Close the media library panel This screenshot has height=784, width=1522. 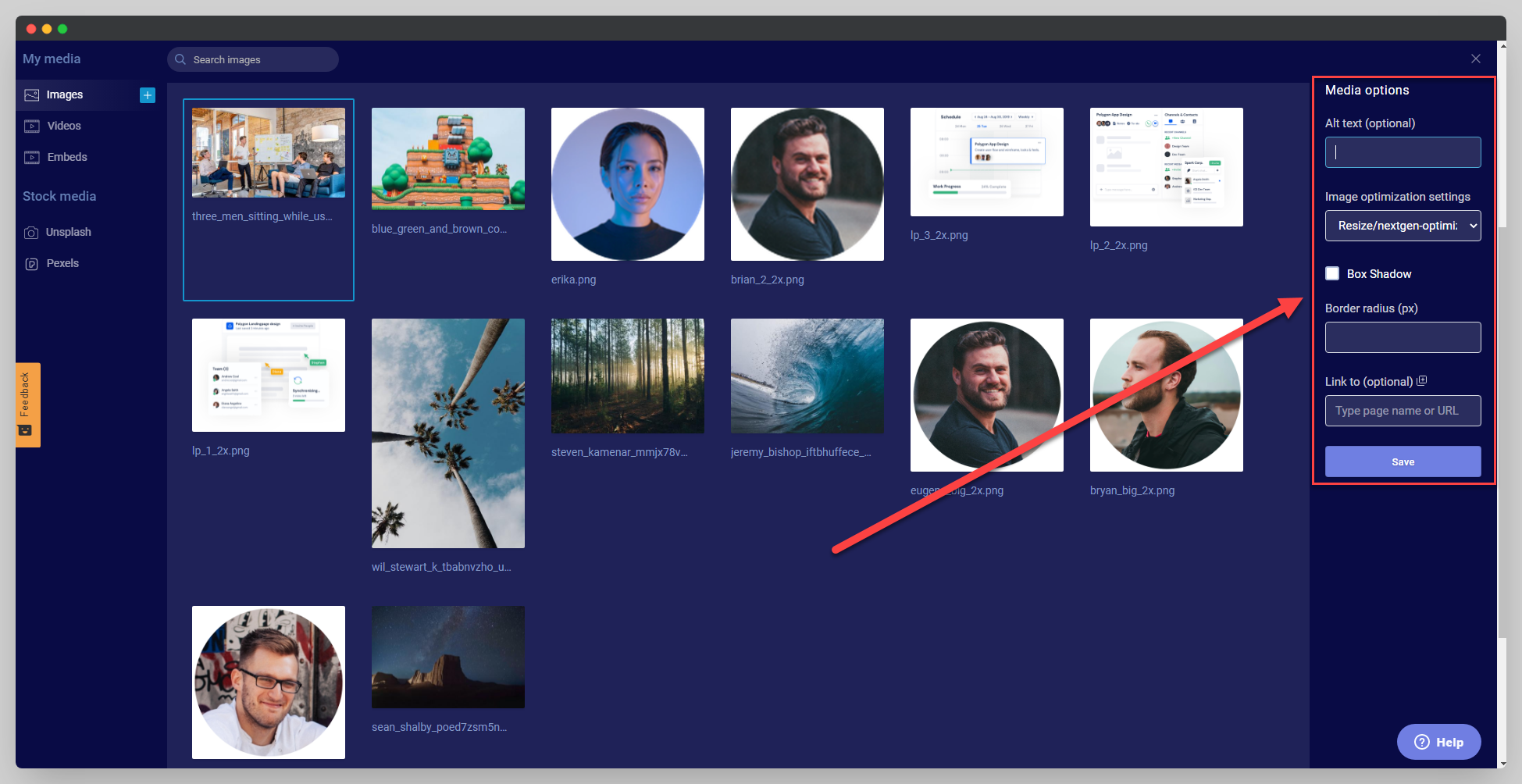pos(1475,59)
